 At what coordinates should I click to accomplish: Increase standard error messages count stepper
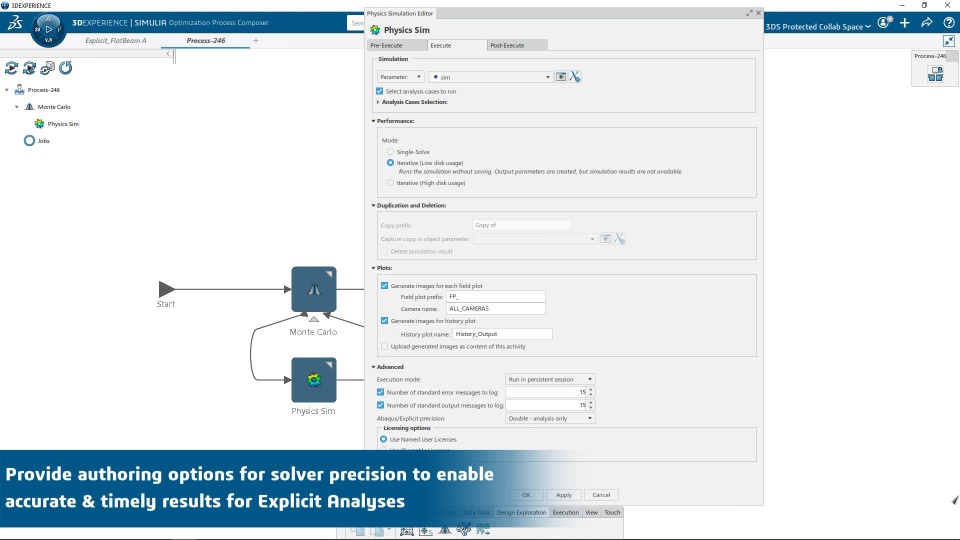tap(591, 389)
